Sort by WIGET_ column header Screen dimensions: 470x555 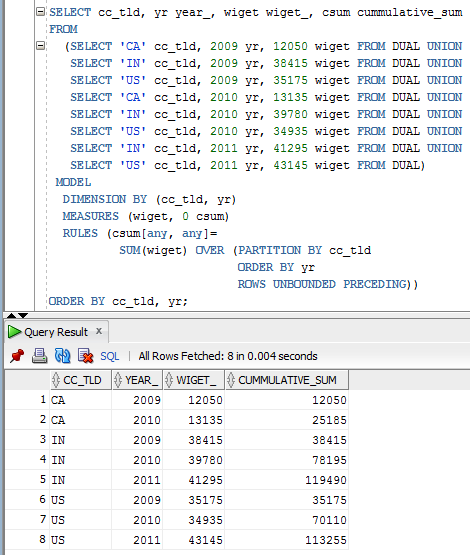(x=194, y=380)
